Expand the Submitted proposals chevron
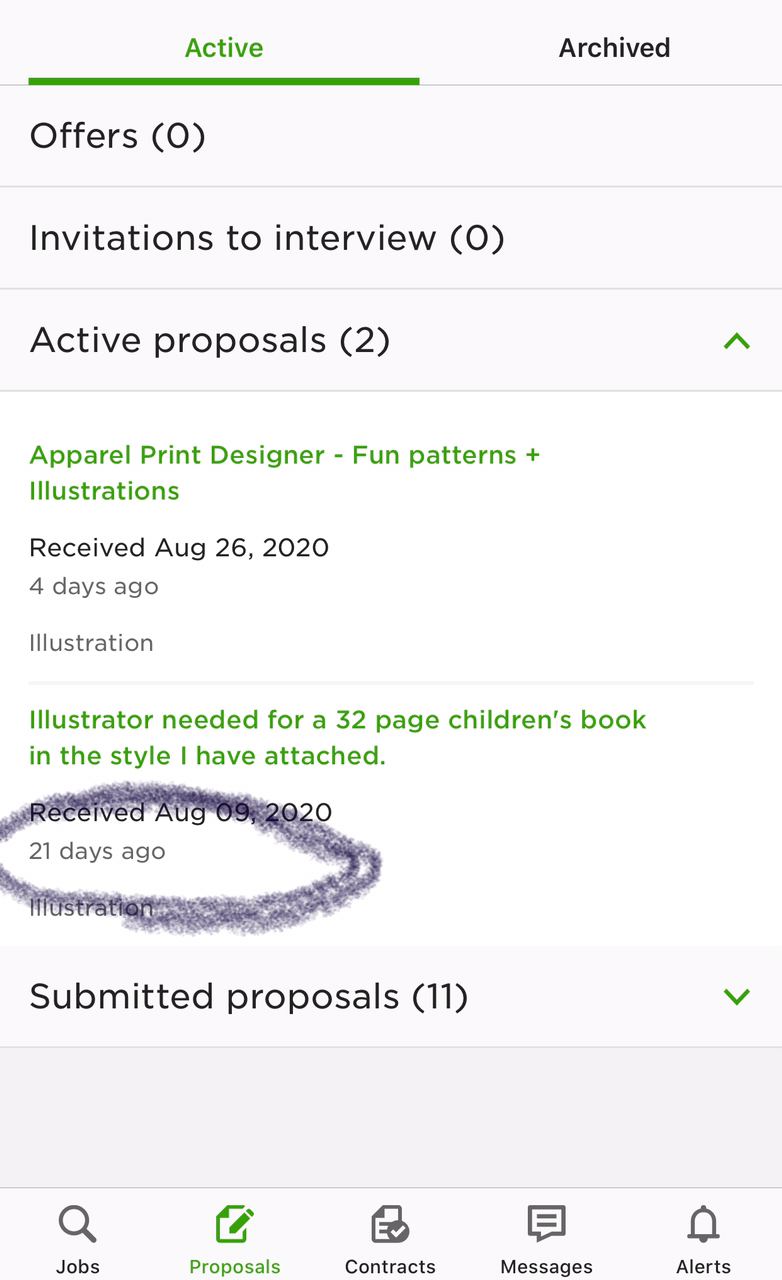The width and height of the screenshot is (782, 1280). point(736,996)
